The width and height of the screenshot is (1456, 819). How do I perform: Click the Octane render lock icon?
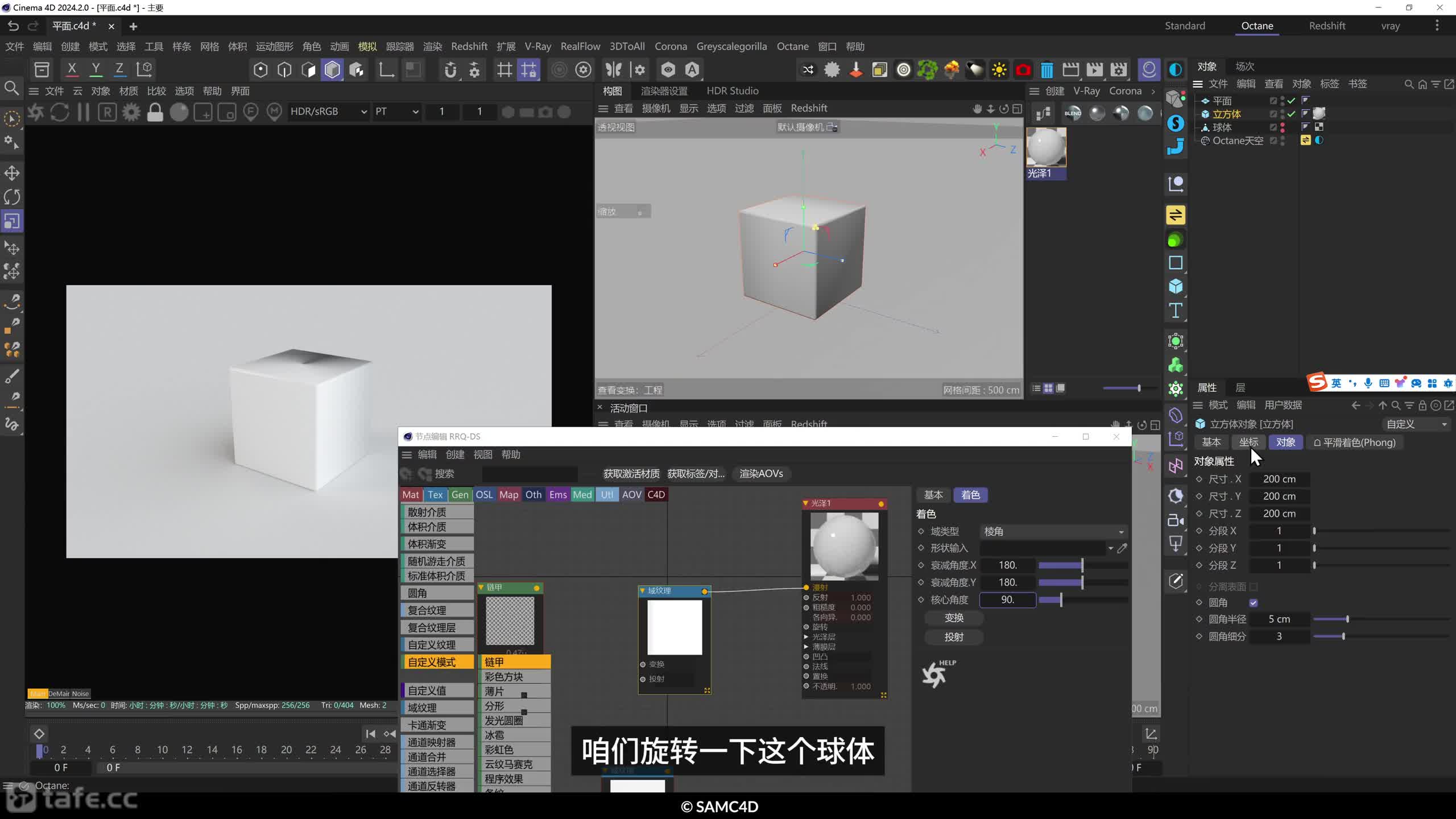pos(155,112)
